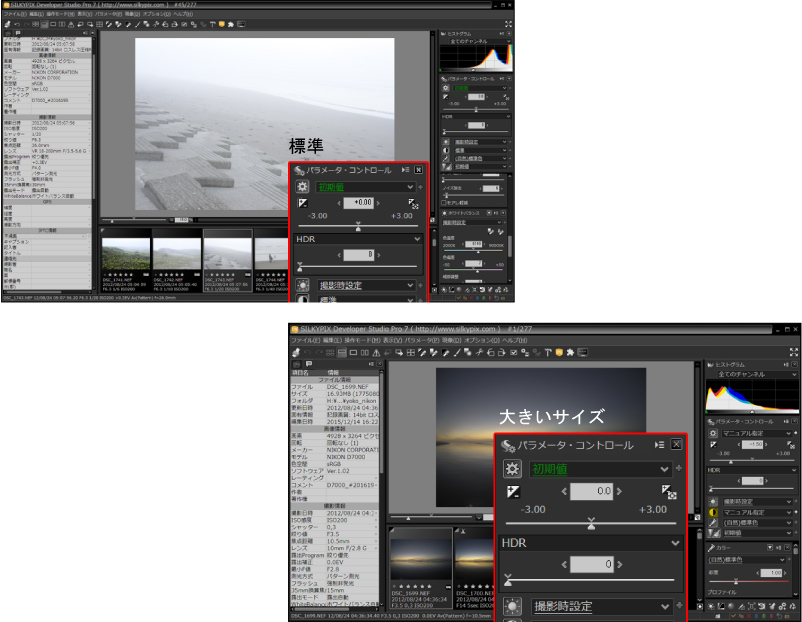Image resolution: width=802 pixels, height=622 pixels.
Task: Click right arrow beside 0.0 exposure value
Action: point(619,492)
